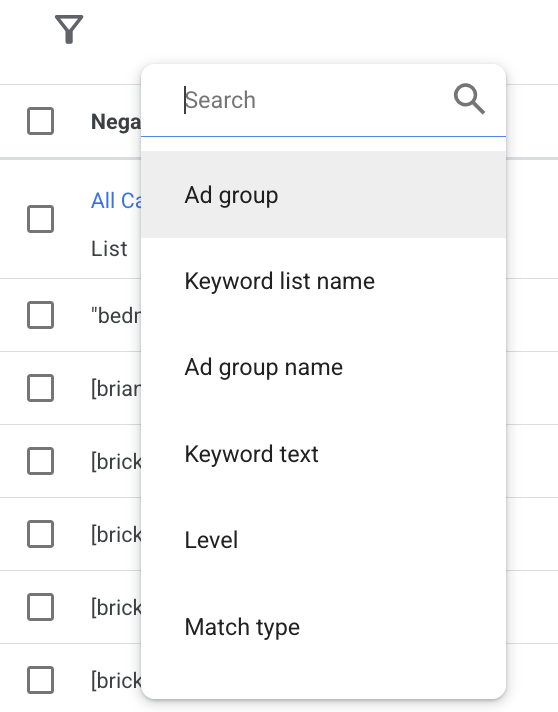This screenshot has width=558, height=712.
Task: Pick Ad group name from the list
Action: [323, 367]
